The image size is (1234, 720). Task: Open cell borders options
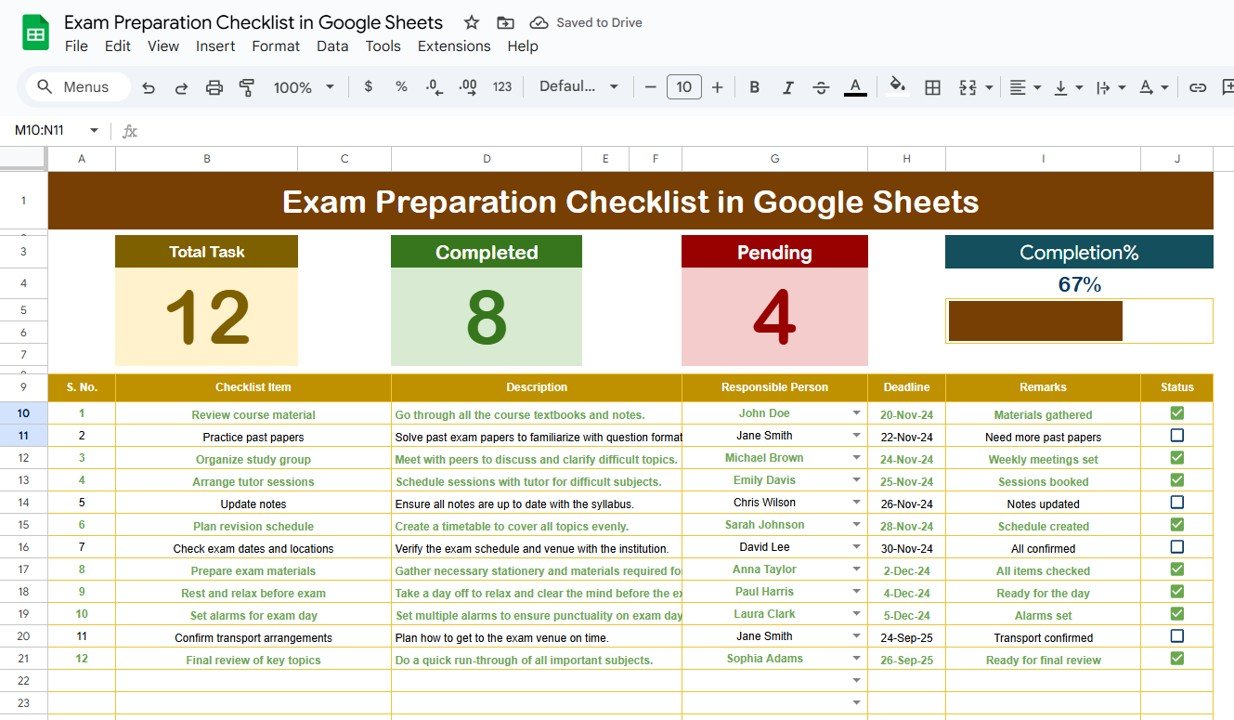933,87
